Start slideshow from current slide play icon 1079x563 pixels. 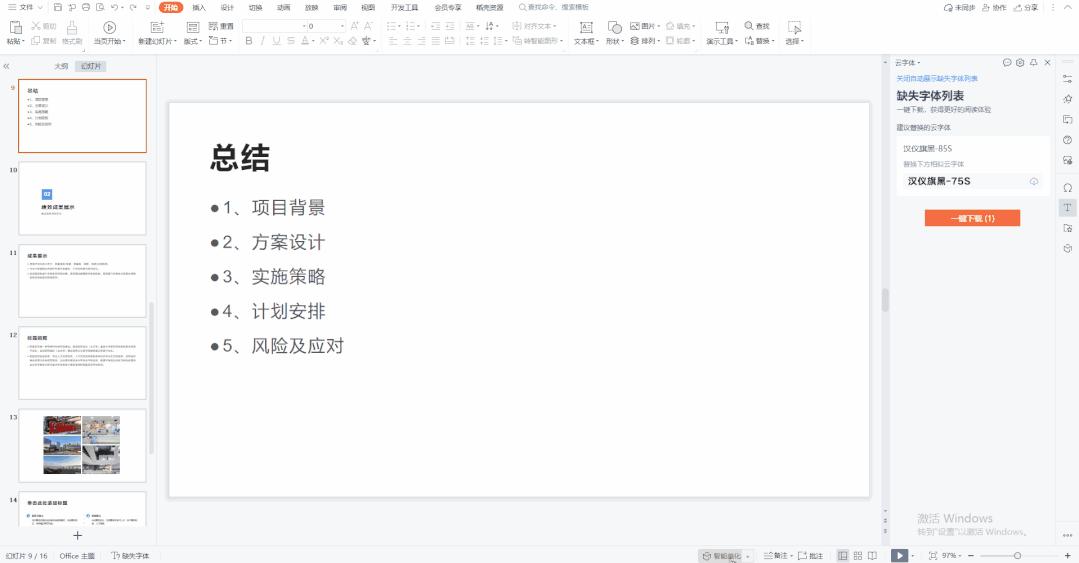(109, 28)
